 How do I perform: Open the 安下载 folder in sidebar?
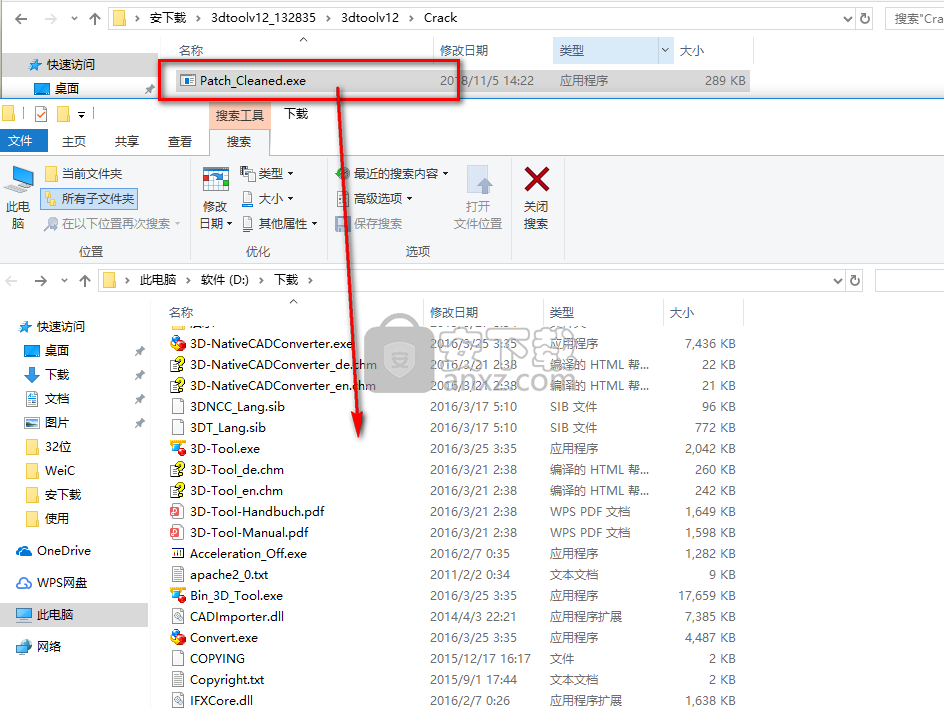click(x=63, y=495)
